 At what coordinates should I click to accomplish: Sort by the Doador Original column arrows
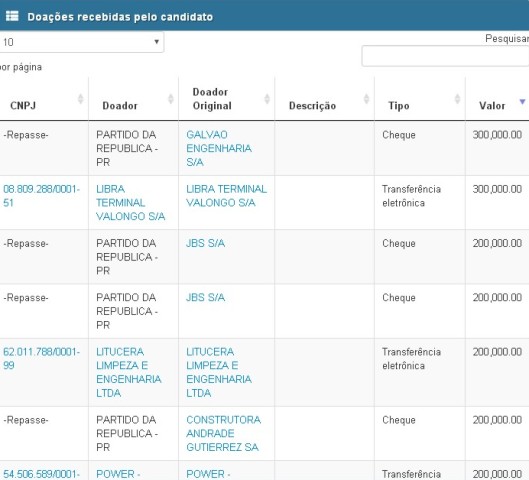tap(267, 99)
